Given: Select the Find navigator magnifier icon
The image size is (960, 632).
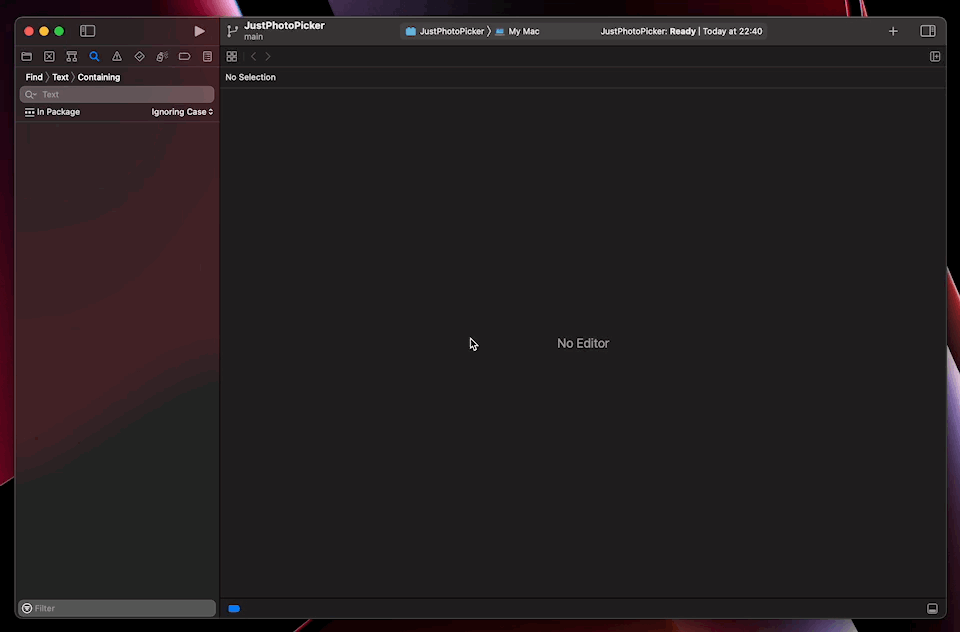Looking at the screenshot, I should click(94, 56).
